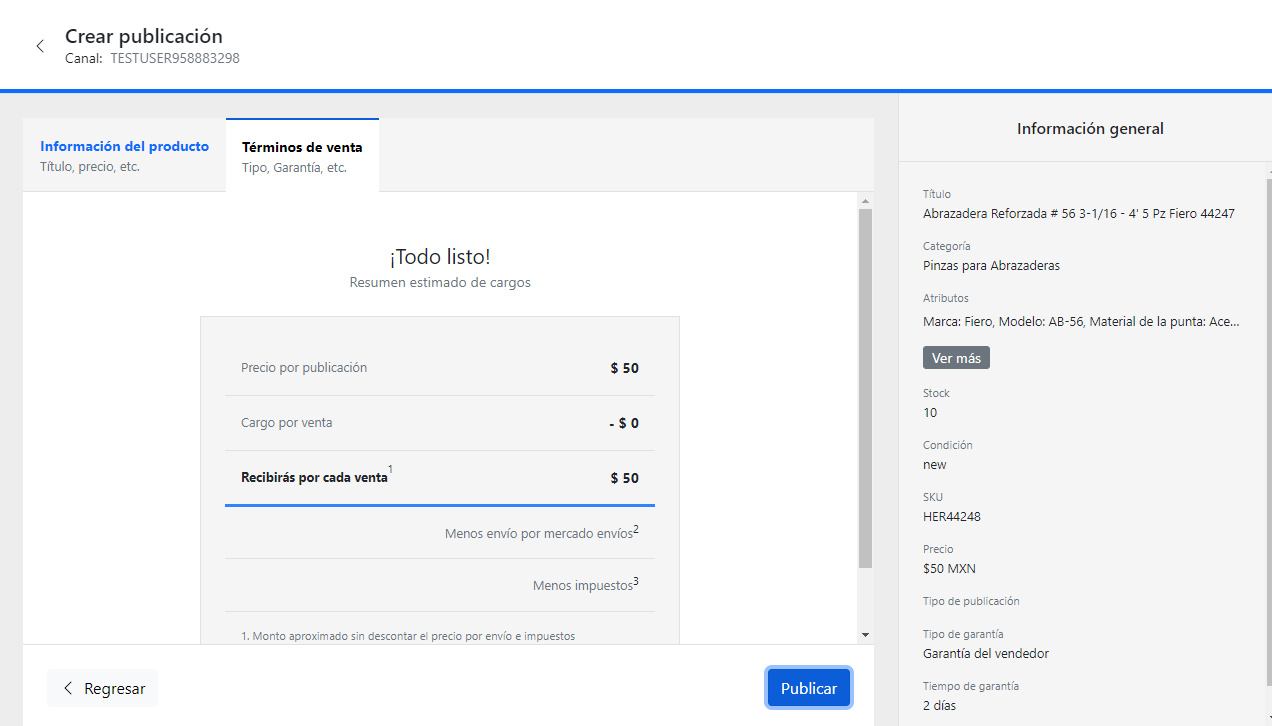Click the Garantía del vendedor value
1272x726 pixels.
point(985,654)
